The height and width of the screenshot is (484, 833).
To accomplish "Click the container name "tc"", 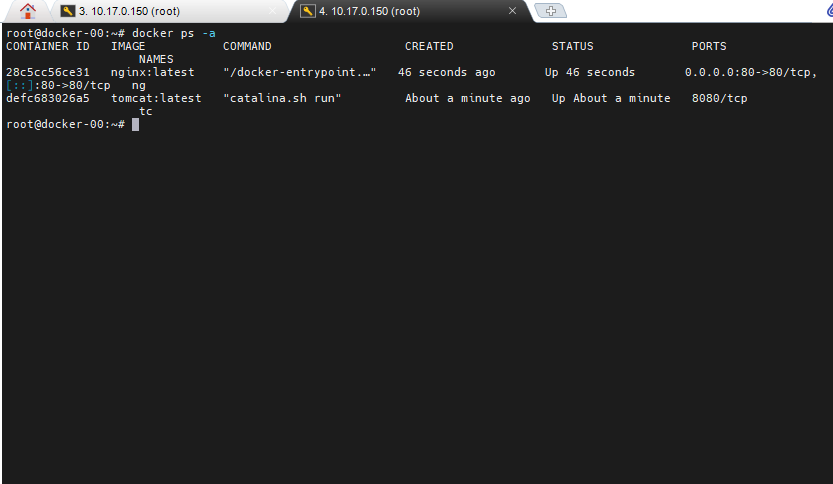I will point(146,112).
